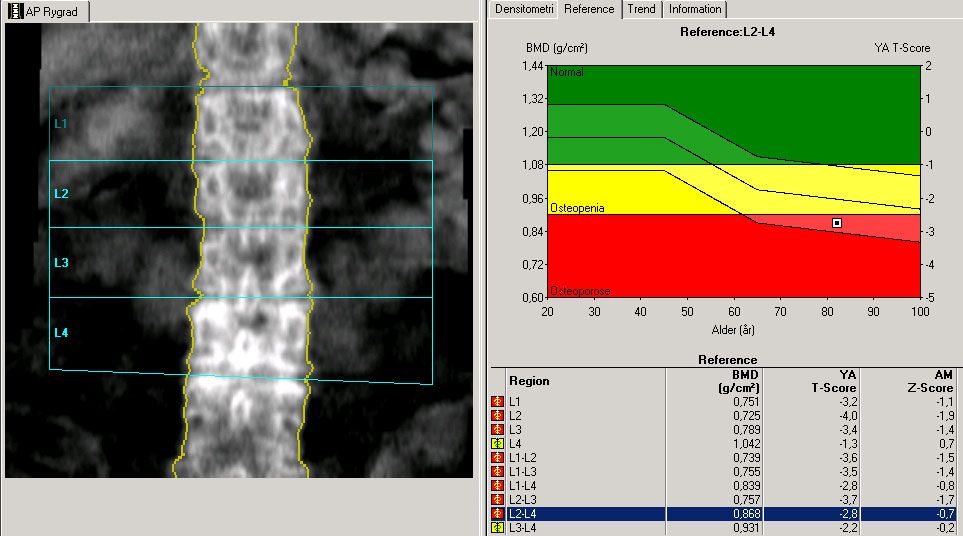
Task: Click the red status icon beside L1-L4
Action: tap(497, 486)
